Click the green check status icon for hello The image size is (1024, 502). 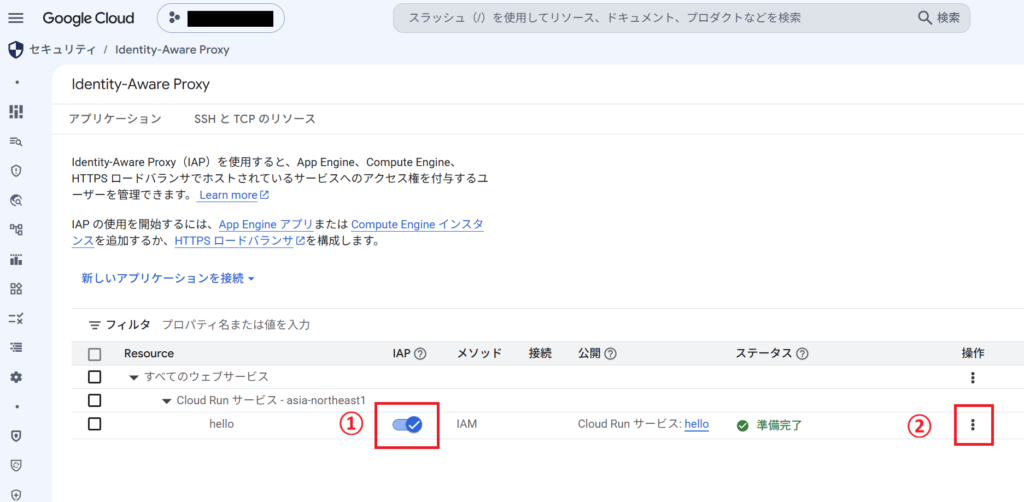[743, 426]
